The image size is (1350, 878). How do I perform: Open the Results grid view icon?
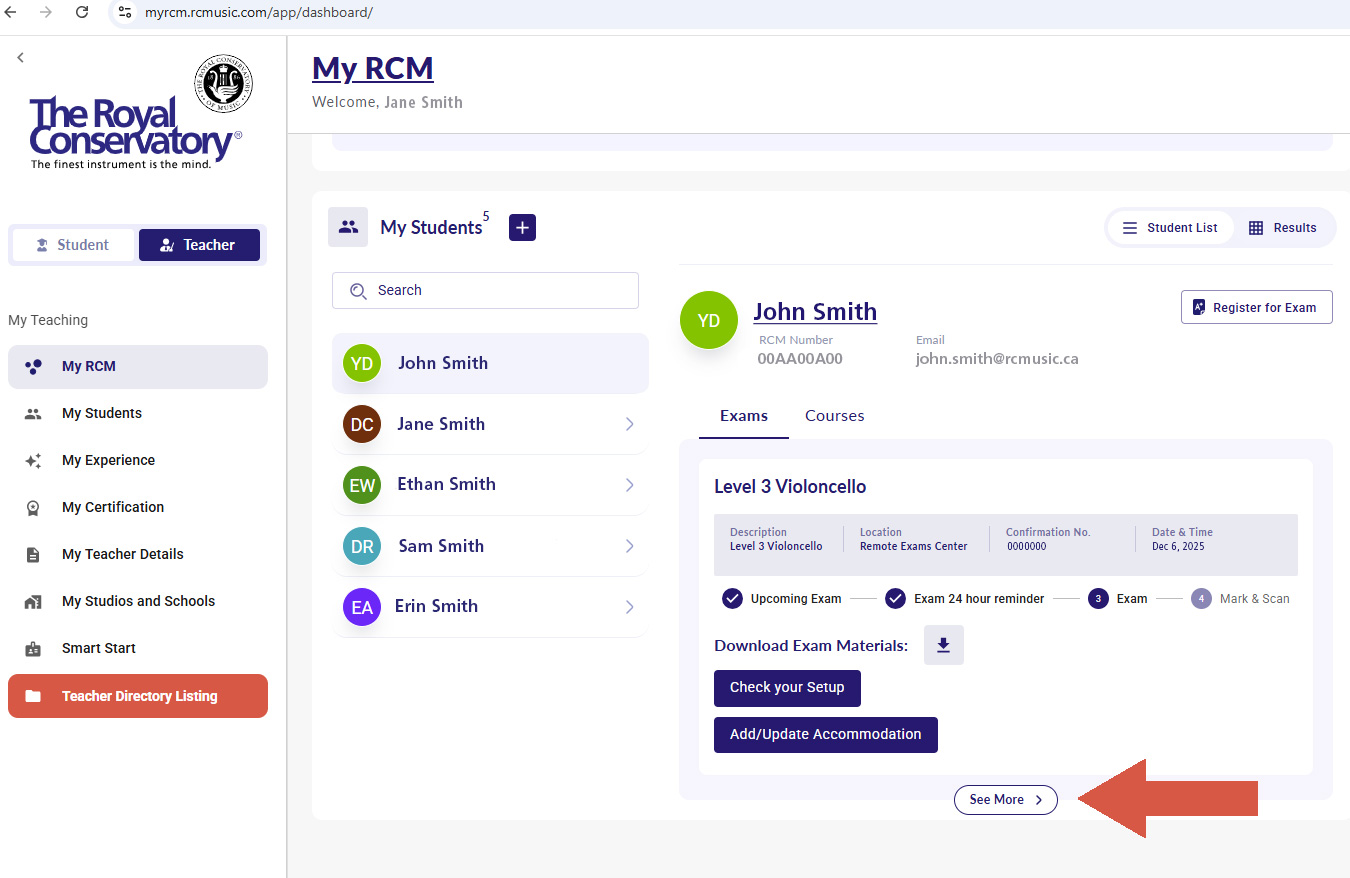pos(1257,227)
